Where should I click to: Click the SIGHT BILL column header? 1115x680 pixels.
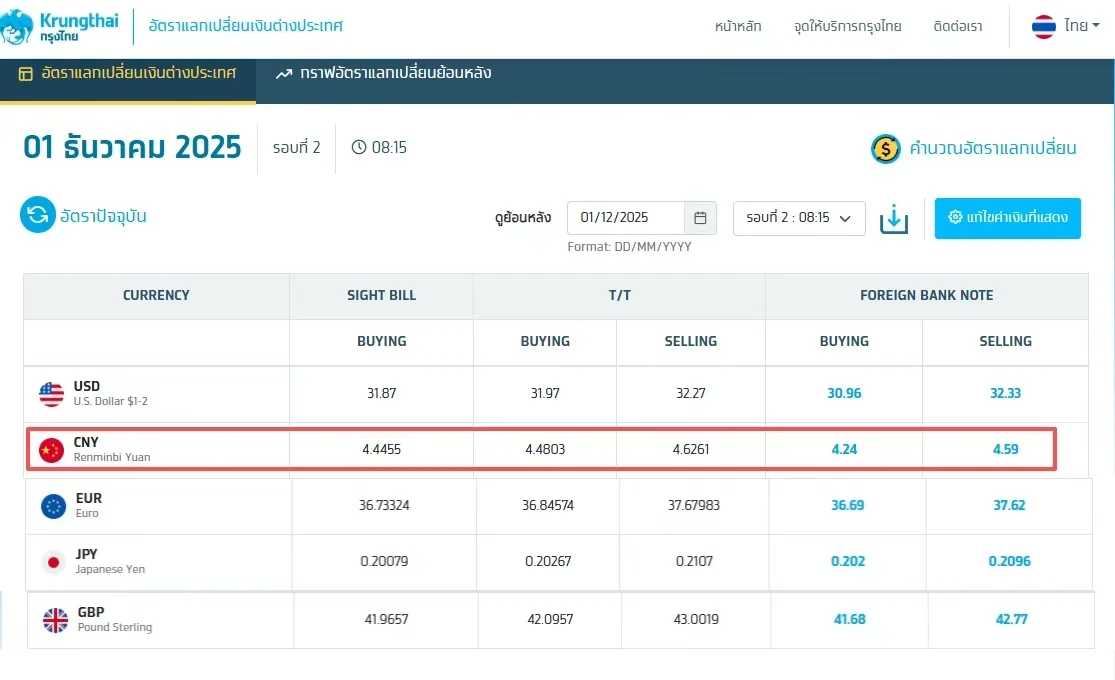[381, 295]
